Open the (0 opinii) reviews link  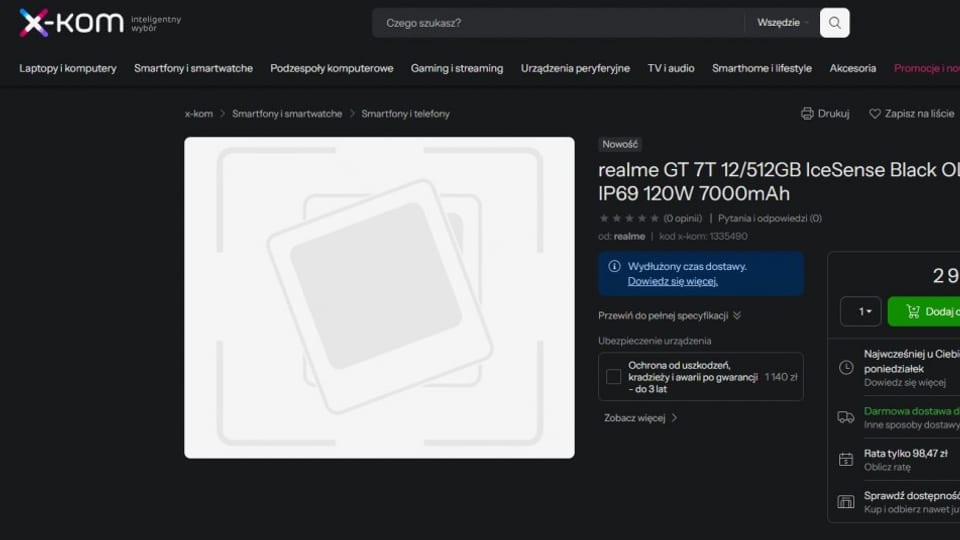tap(683, 218)
